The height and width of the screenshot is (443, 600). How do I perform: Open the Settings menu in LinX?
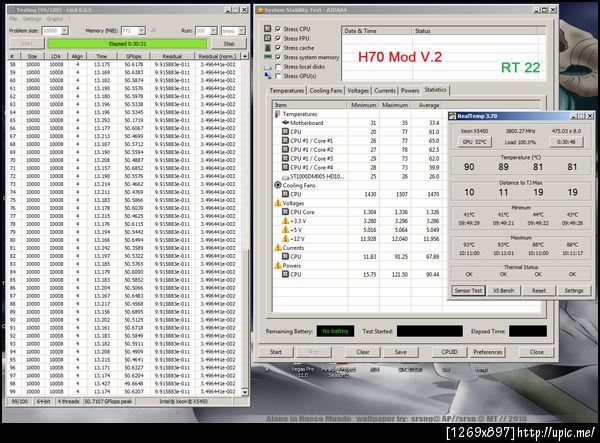(x=32, y=19)
